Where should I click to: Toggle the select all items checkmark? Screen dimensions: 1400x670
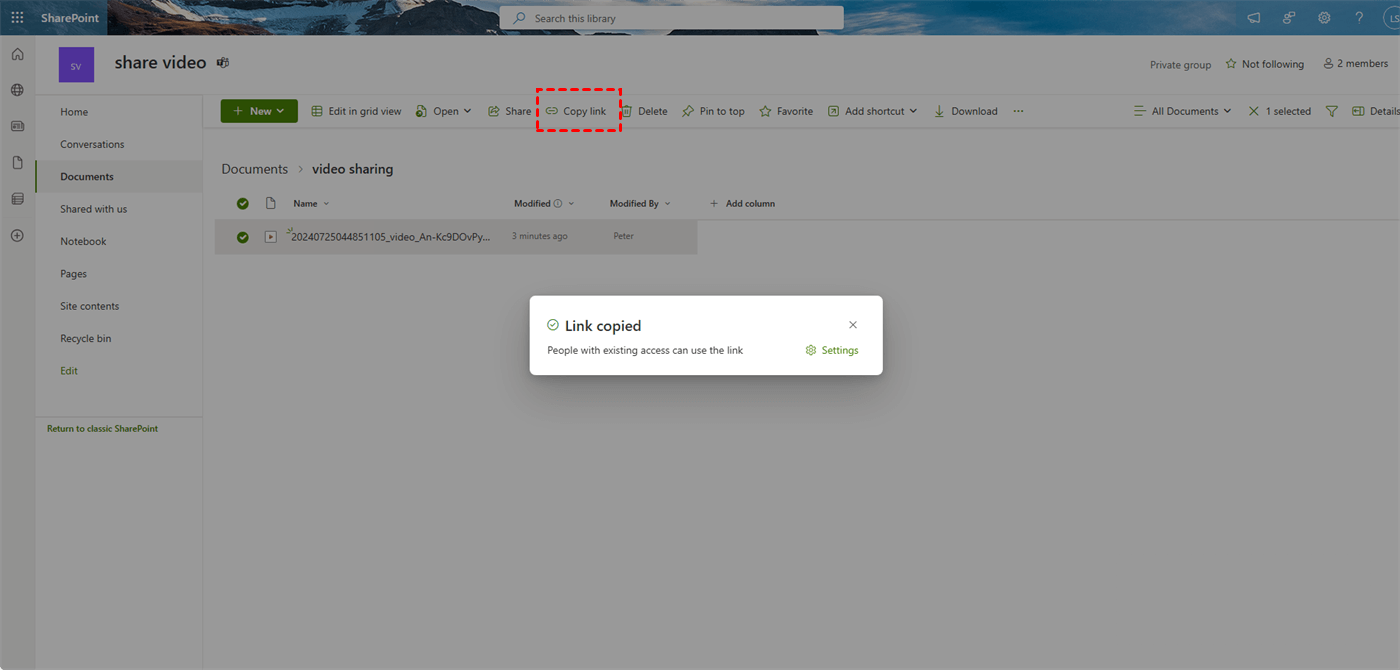242,203
